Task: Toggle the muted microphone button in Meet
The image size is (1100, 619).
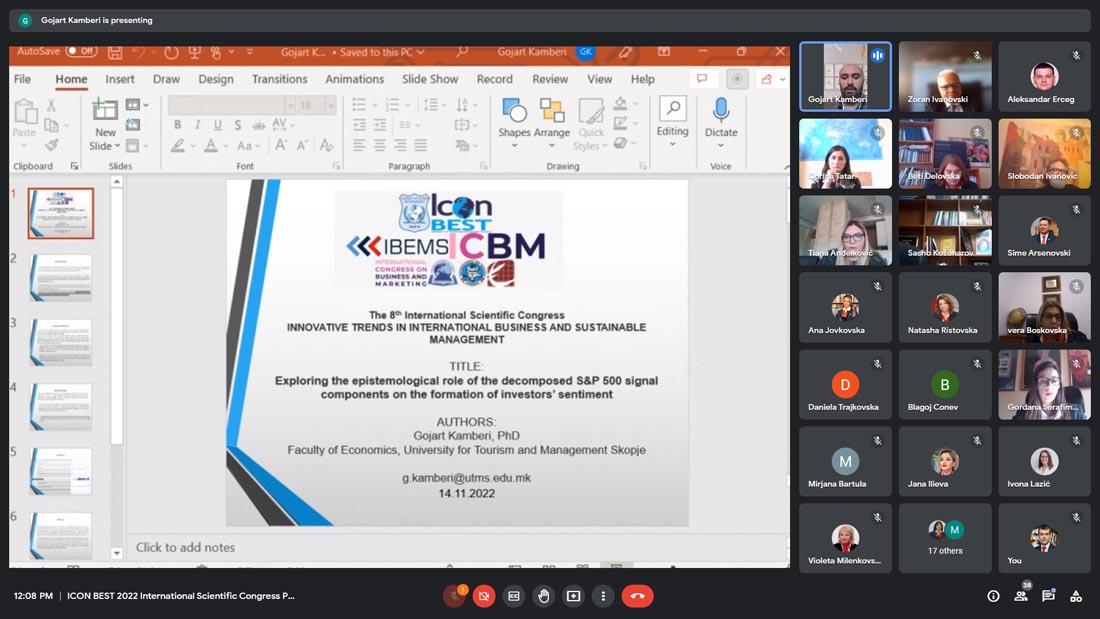Action: 454,596
